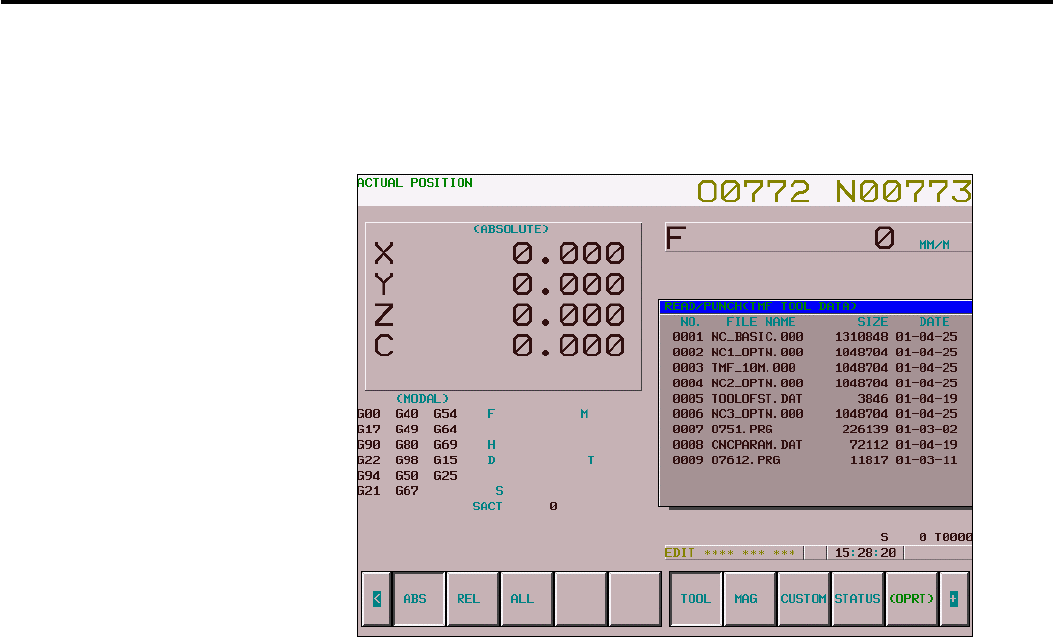Screen dimensions: 1053x637
Task: Select file O7612.PRG in the list
Action: [815, 460]
